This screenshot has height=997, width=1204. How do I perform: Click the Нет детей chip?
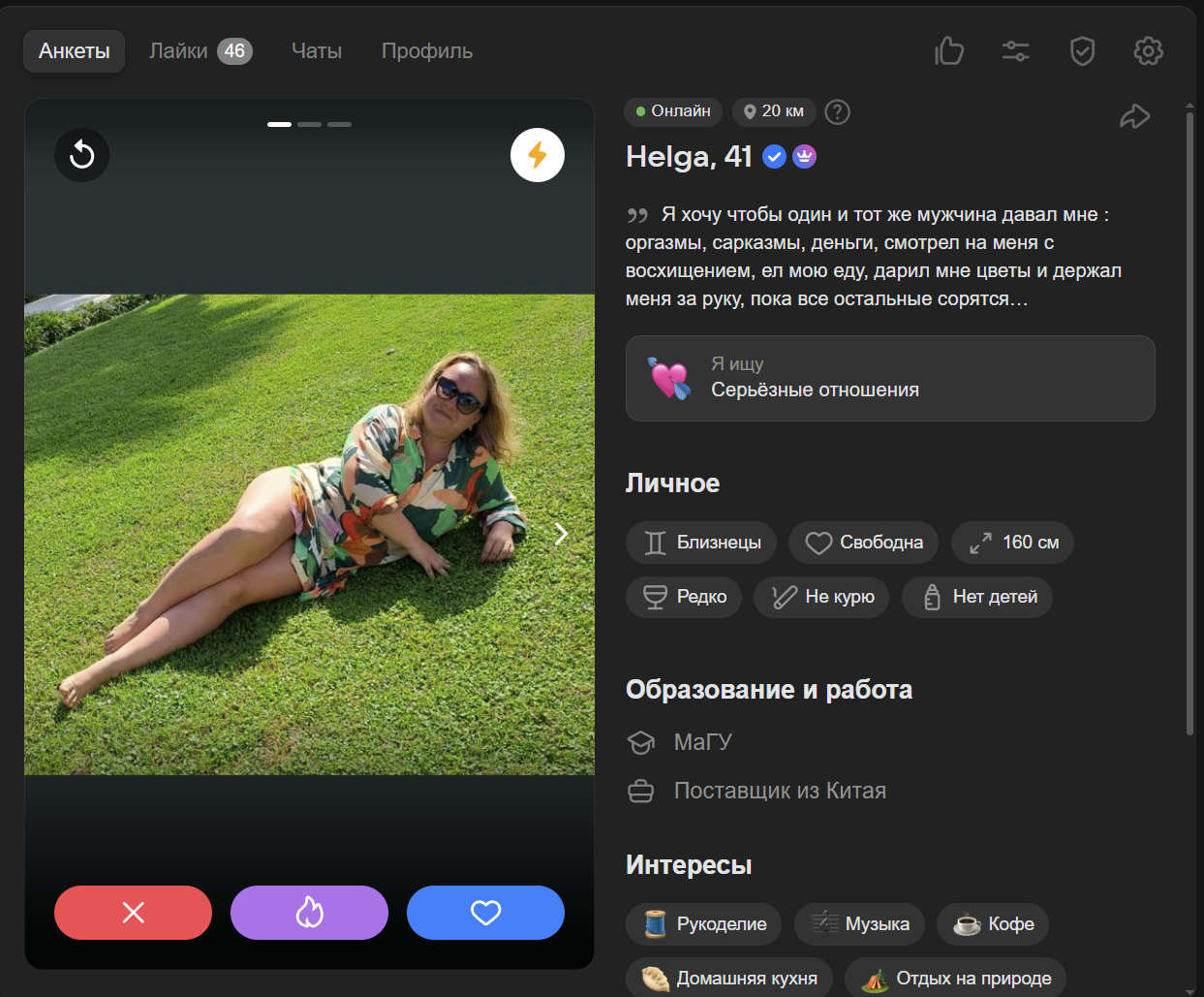(x=977, y=597)
